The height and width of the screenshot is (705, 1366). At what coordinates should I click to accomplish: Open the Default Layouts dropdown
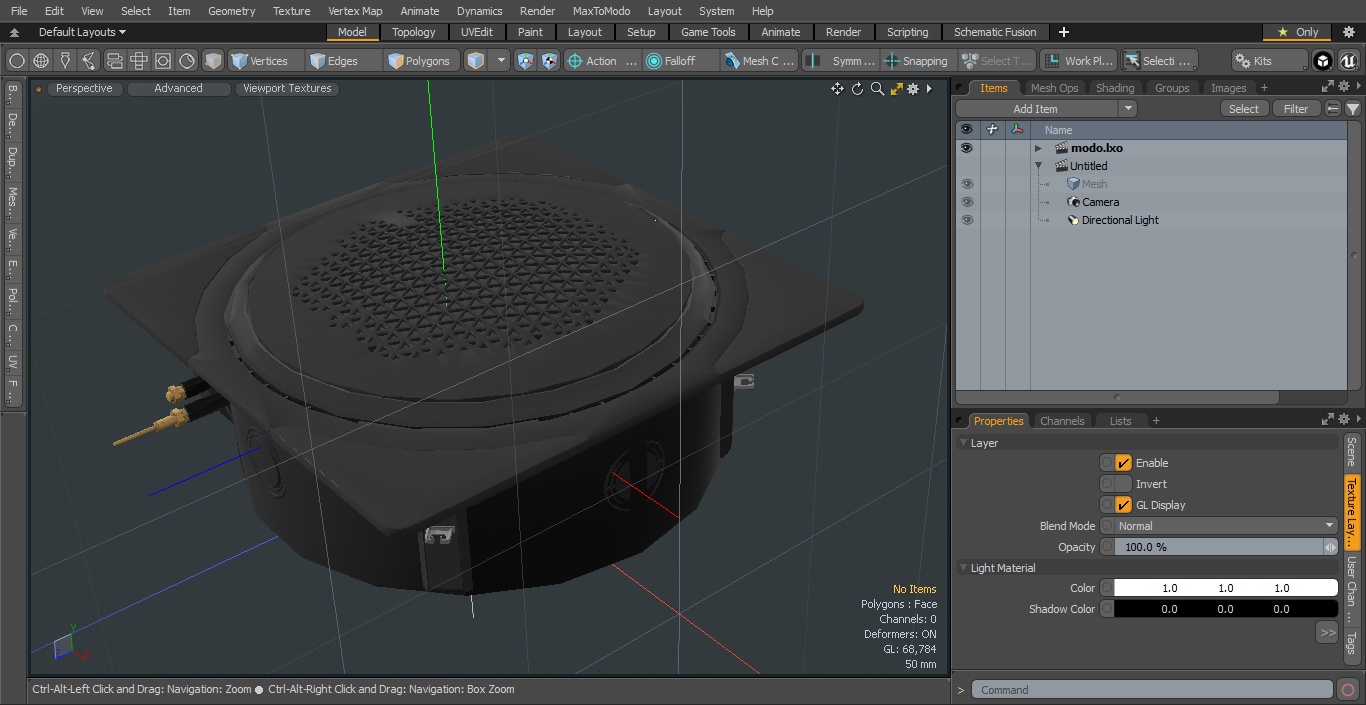pyautogui.click(x=82, y=32)
